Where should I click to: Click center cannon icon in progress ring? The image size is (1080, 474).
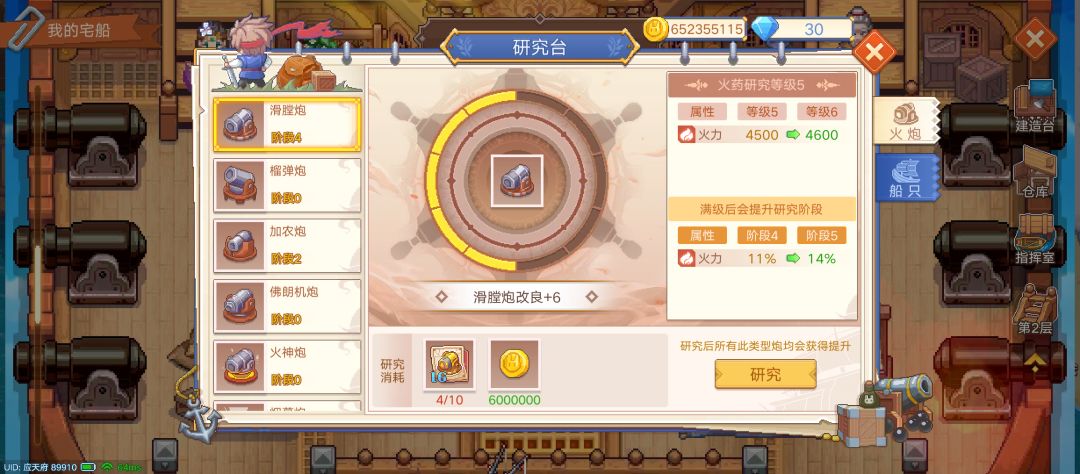click(x=517, y=181)
